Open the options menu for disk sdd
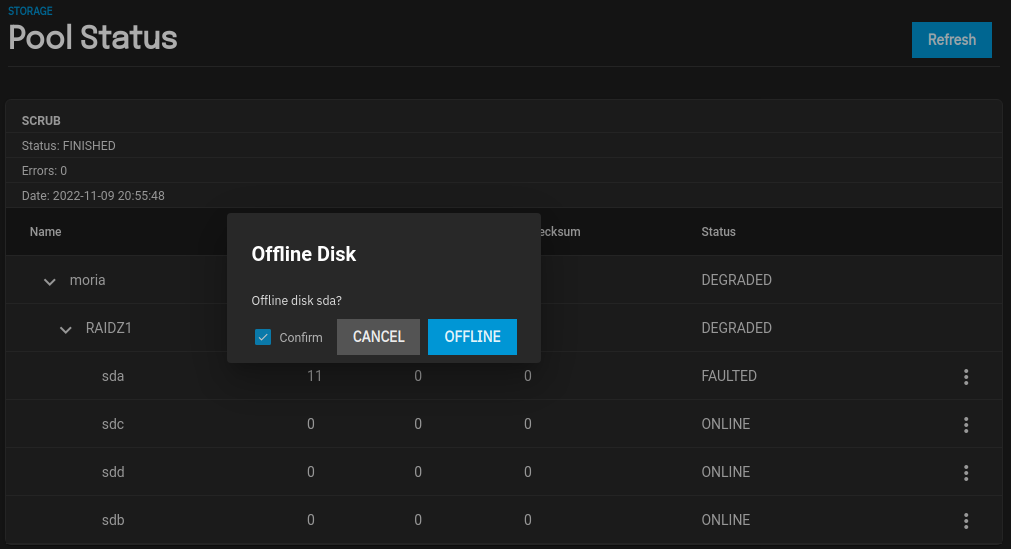 (x=966, y=473)
